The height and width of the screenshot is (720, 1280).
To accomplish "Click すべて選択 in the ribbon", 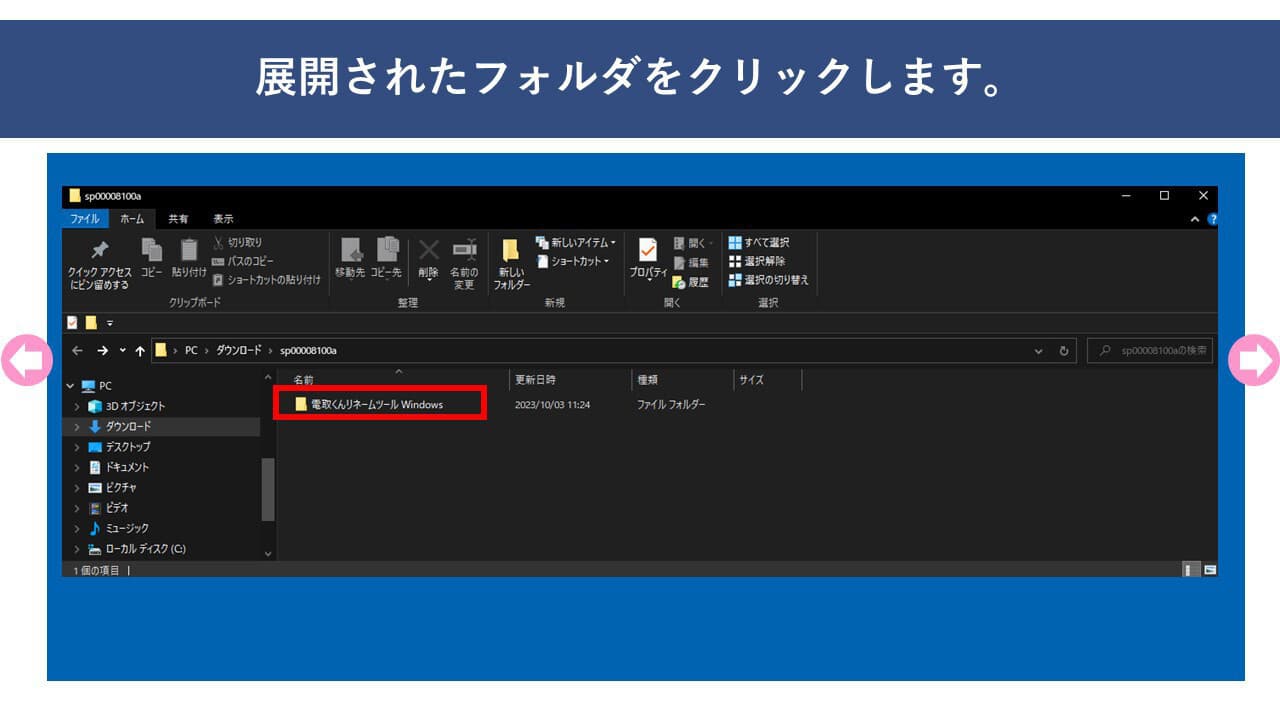I will tap(759, 242).
